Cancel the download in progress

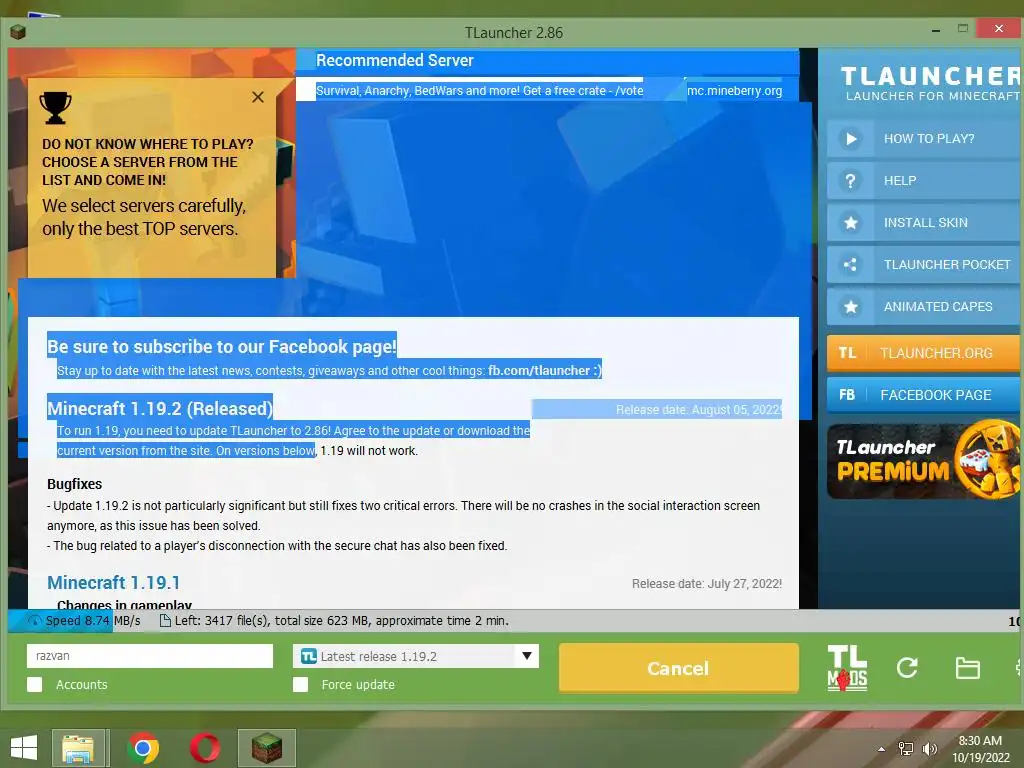(x=679, y=668)
